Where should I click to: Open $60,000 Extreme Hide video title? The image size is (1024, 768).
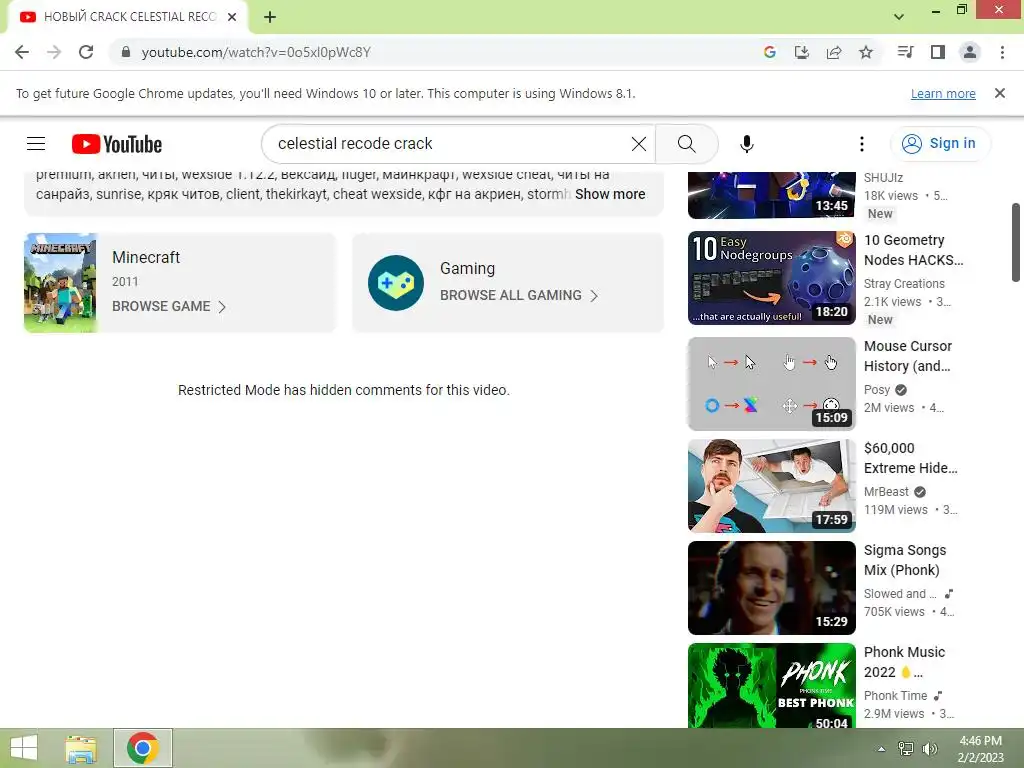click(x=910, y=458)
